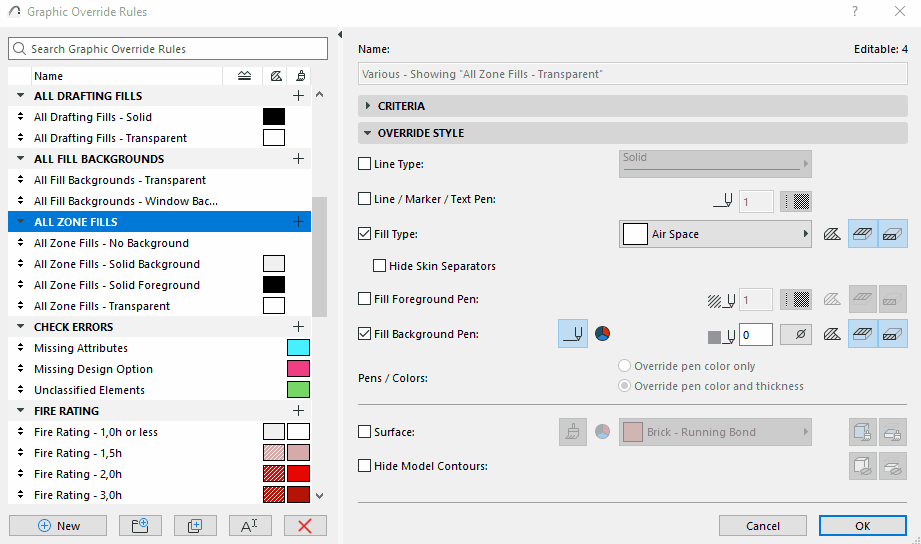Click the Duplicate rule icon button
Screen dimensions: 921x544
[195, 526]
